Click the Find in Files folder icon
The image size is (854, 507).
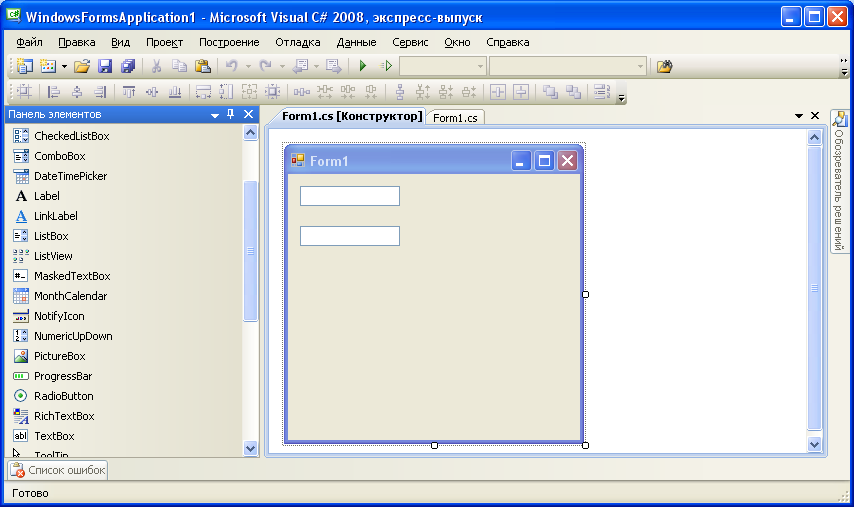664,66
